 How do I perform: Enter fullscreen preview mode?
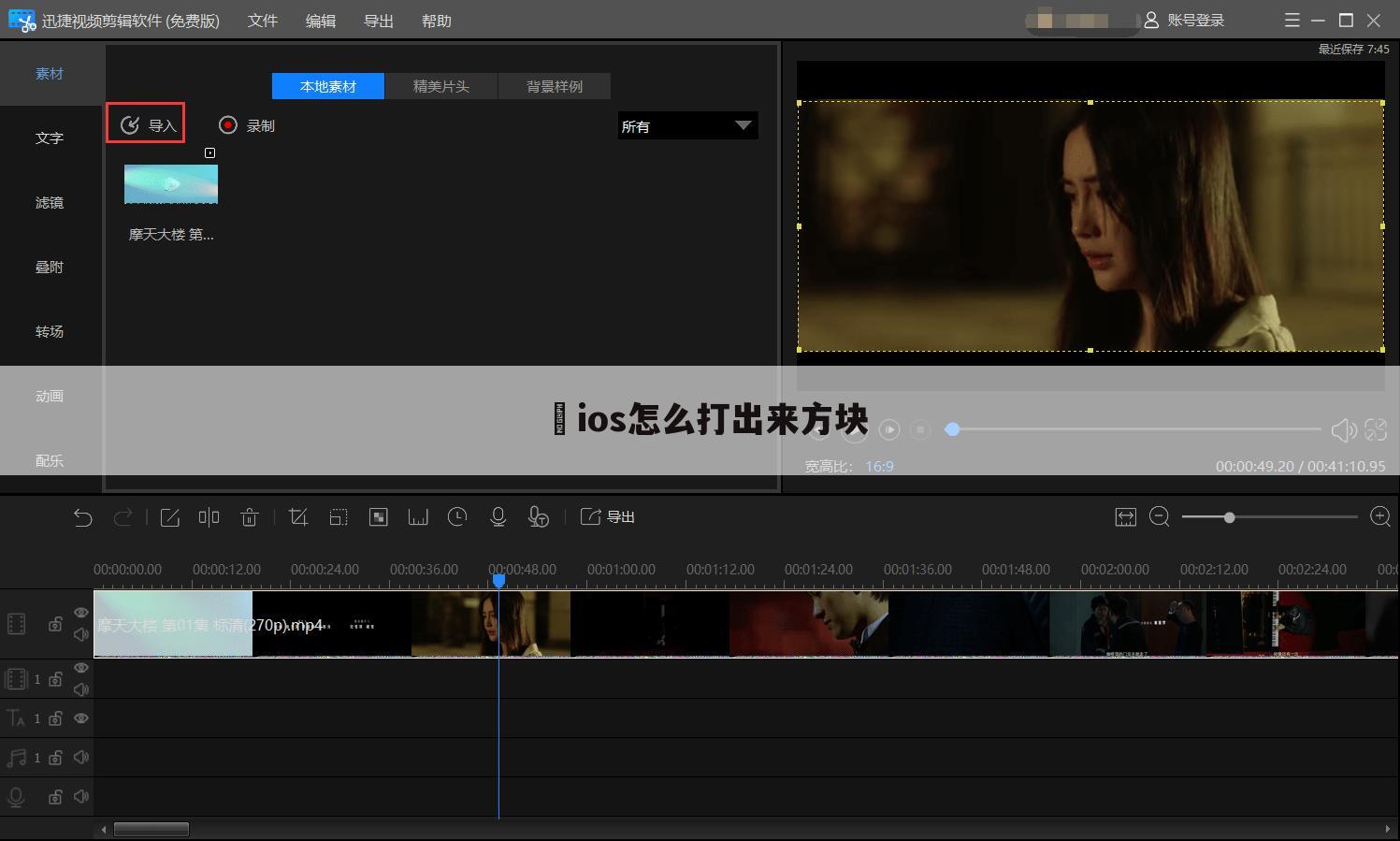[1376, 429]
